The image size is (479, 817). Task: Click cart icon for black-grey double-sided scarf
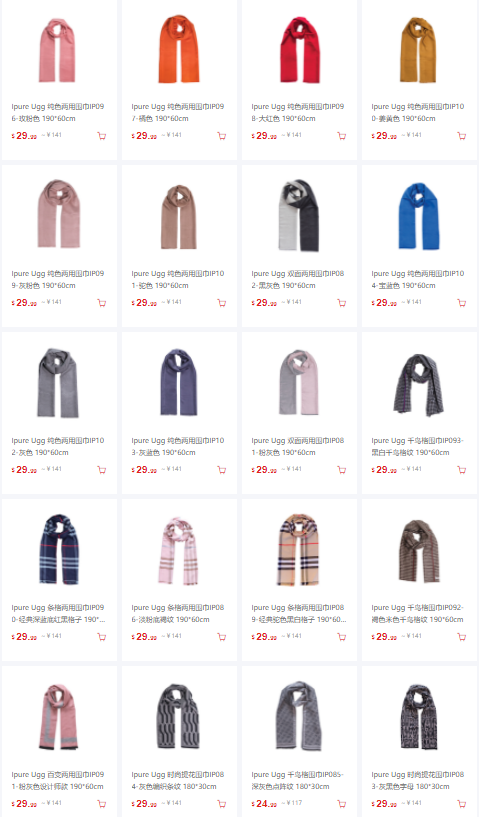tap(341, 303)
